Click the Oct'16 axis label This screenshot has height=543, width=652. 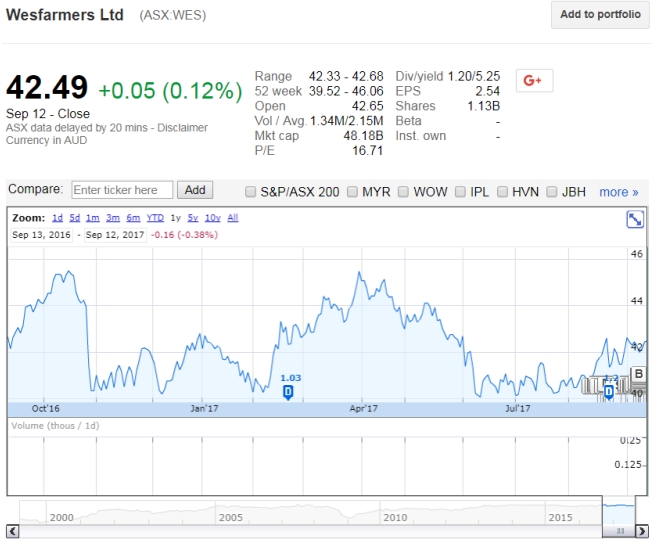tap(46, 409)
